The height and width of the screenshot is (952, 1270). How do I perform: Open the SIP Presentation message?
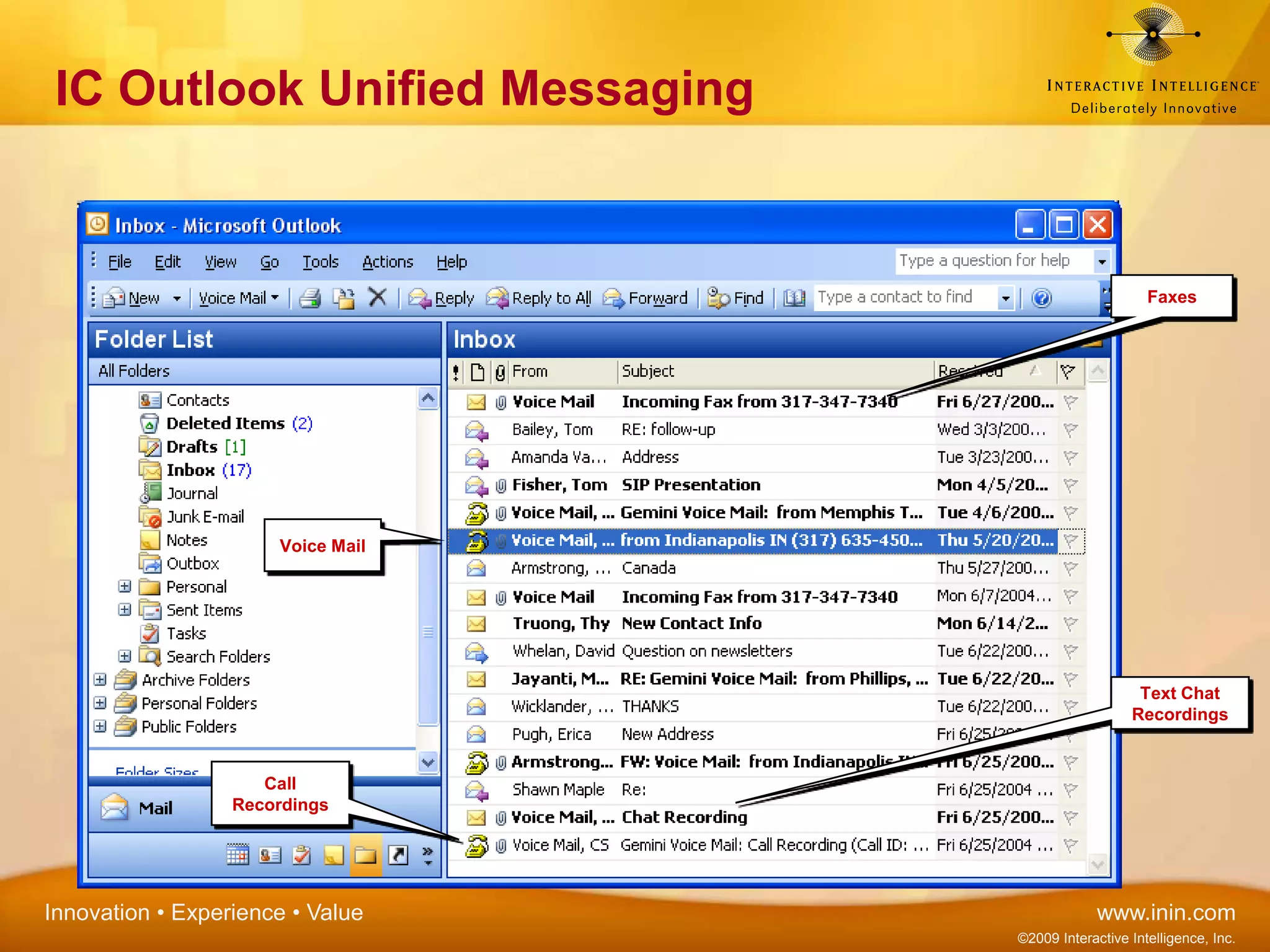point(766,485)
